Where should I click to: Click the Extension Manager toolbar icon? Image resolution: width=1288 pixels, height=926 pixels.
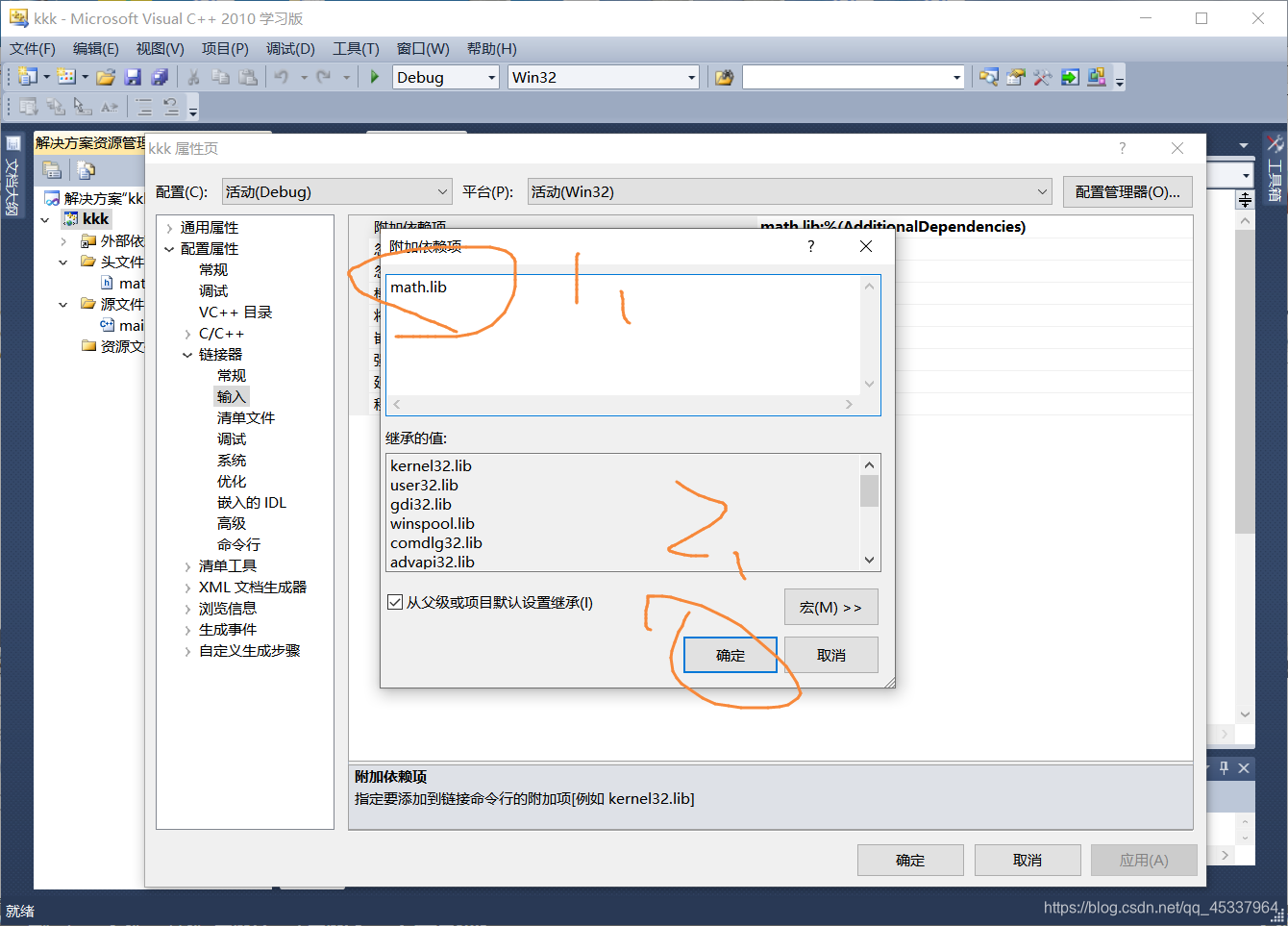(x=1097, y=77)
